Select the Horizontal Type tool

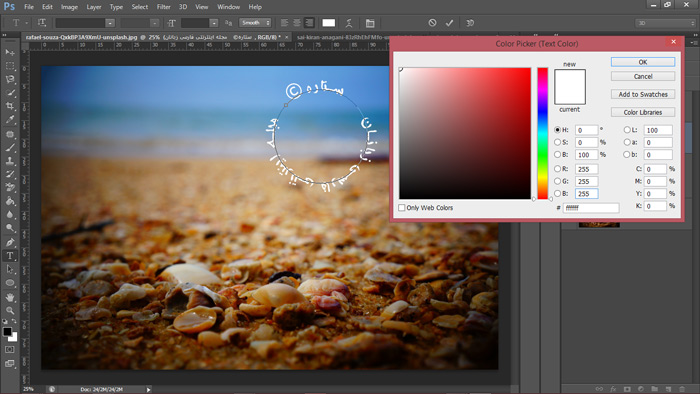pyautogui.click(x=10, y=256)
